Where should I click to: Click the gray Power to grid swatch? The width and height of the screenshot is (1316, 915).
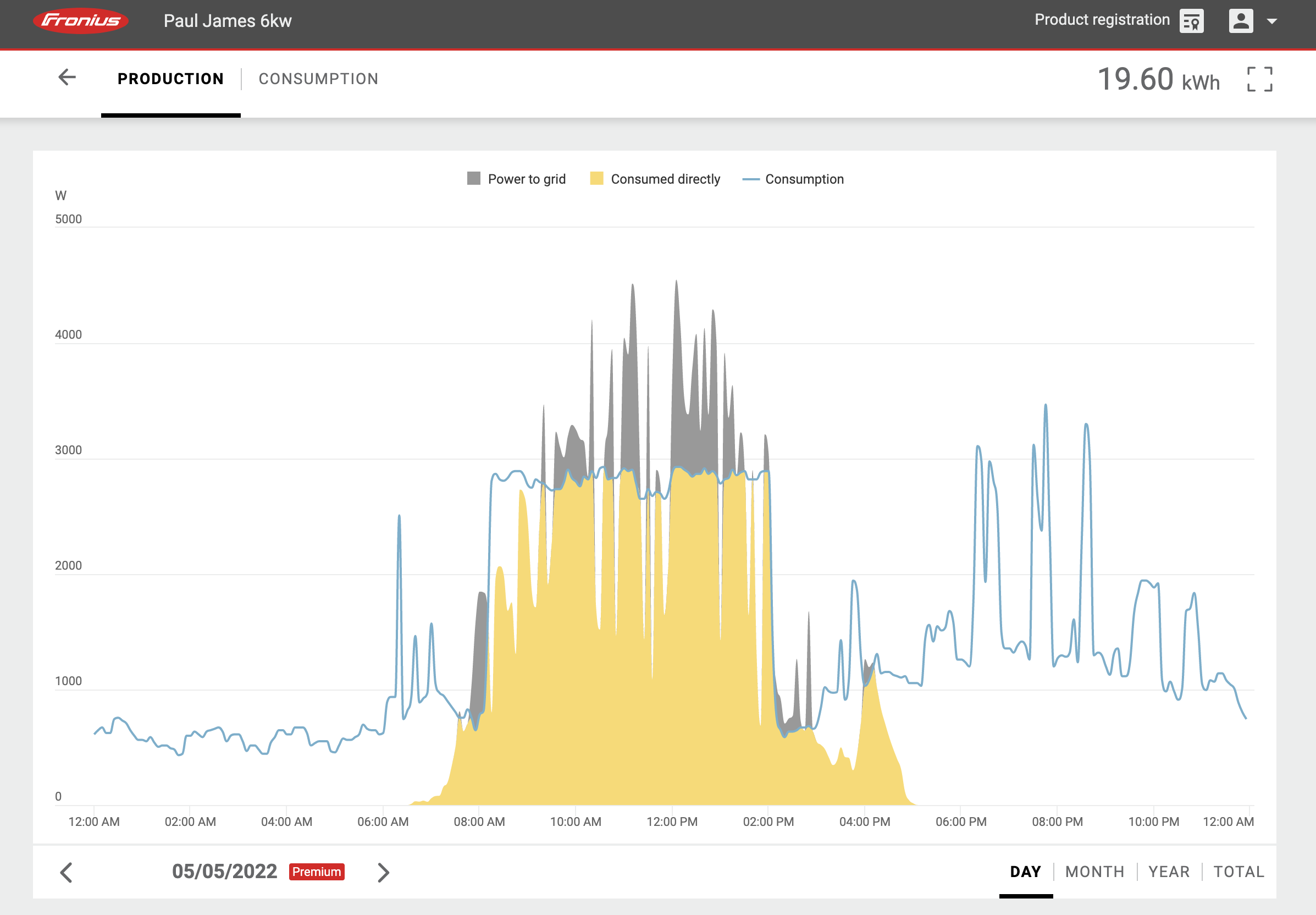point(473,178)
